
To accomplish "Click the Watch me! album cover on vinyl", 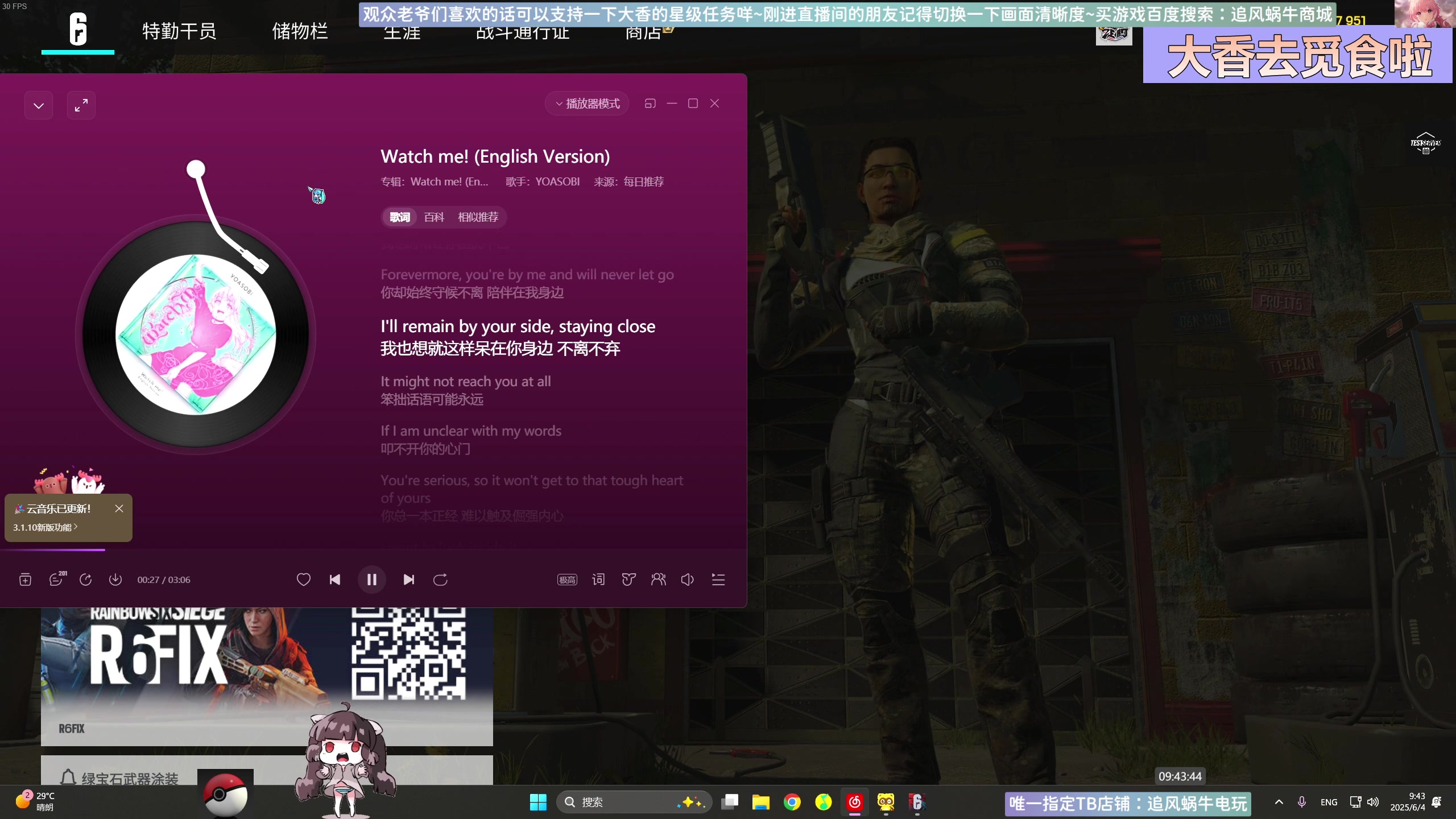I will coord(196,334).
